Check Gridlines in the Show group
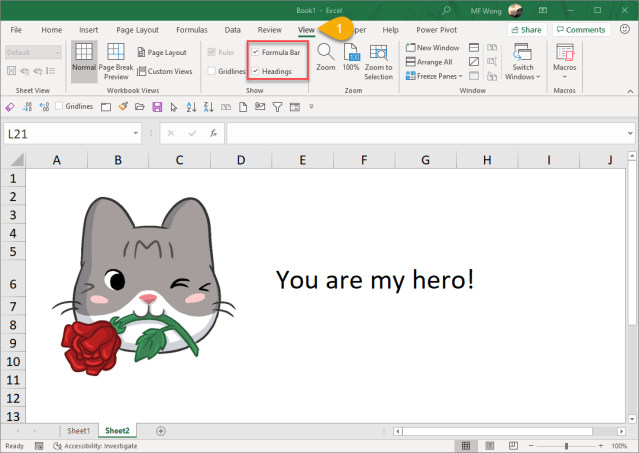639x453 pixels. pos(212,71)
